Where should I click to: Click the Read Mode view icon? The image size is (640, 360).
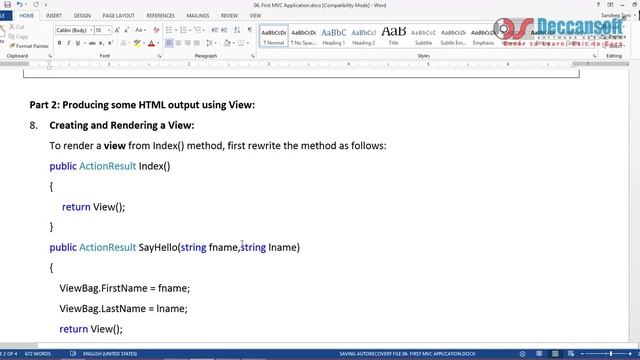[x=539, y=354]
